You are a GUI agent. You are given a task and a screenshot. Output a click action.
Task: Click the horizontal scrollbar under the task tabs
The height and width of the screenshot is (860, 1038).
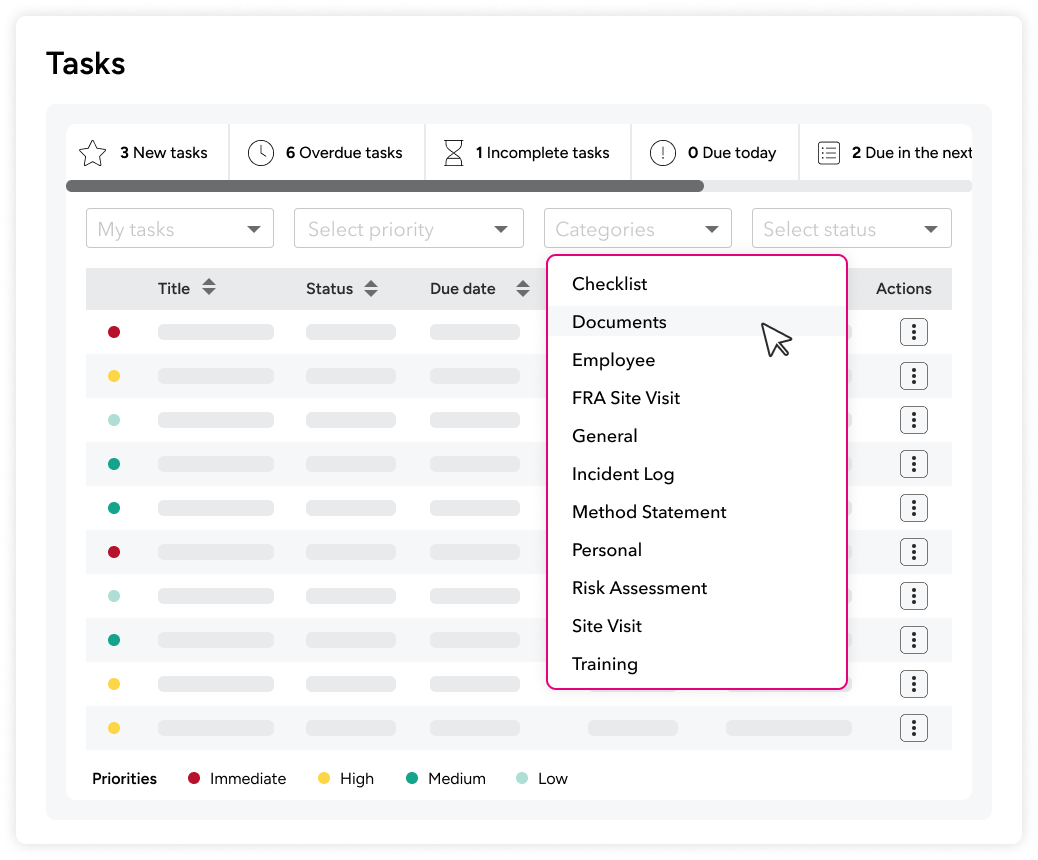[385, 186]
